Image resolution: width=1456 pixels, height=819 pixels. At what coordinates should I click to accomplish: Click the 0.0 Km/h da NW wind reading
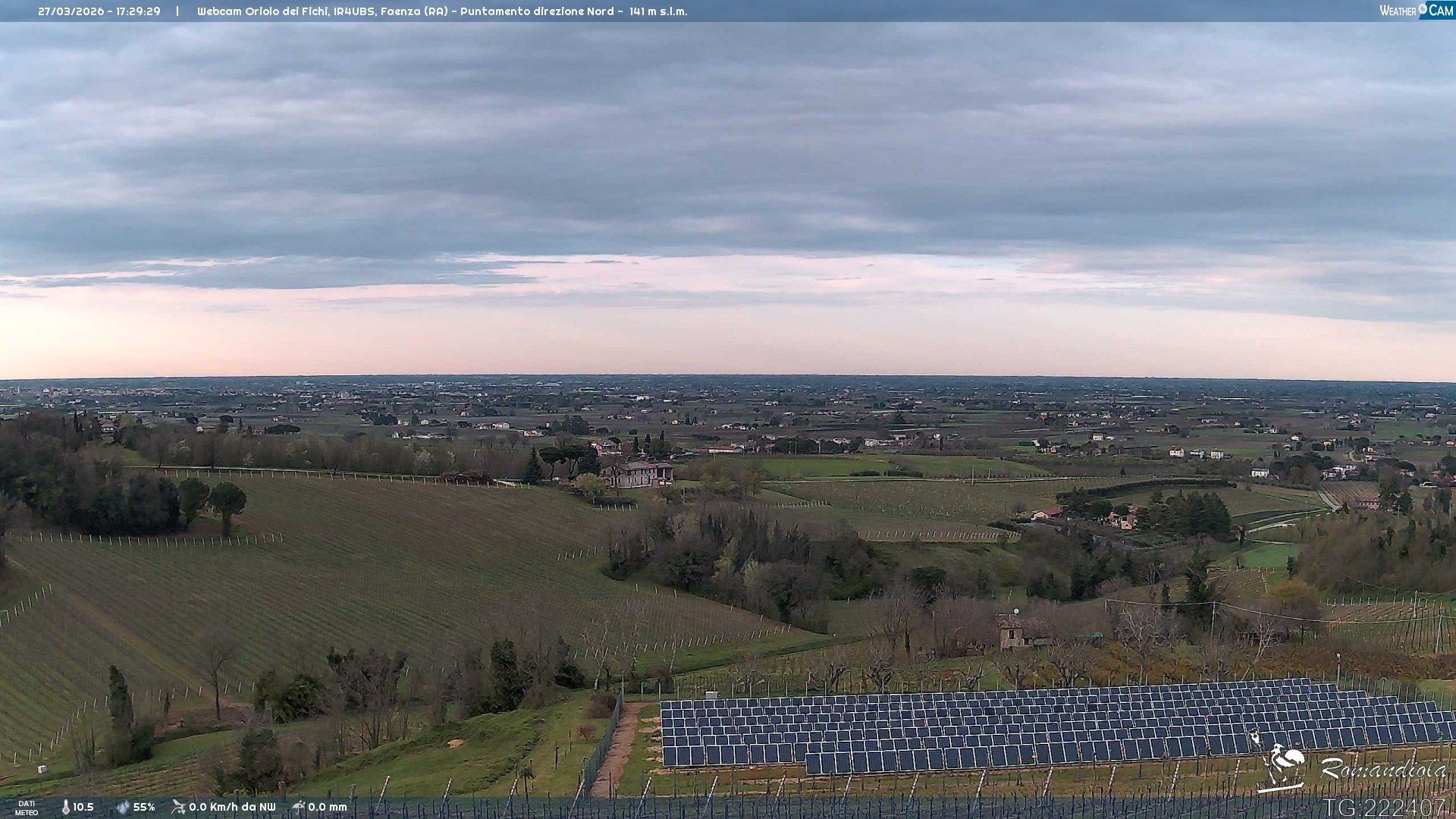[232, 807]
